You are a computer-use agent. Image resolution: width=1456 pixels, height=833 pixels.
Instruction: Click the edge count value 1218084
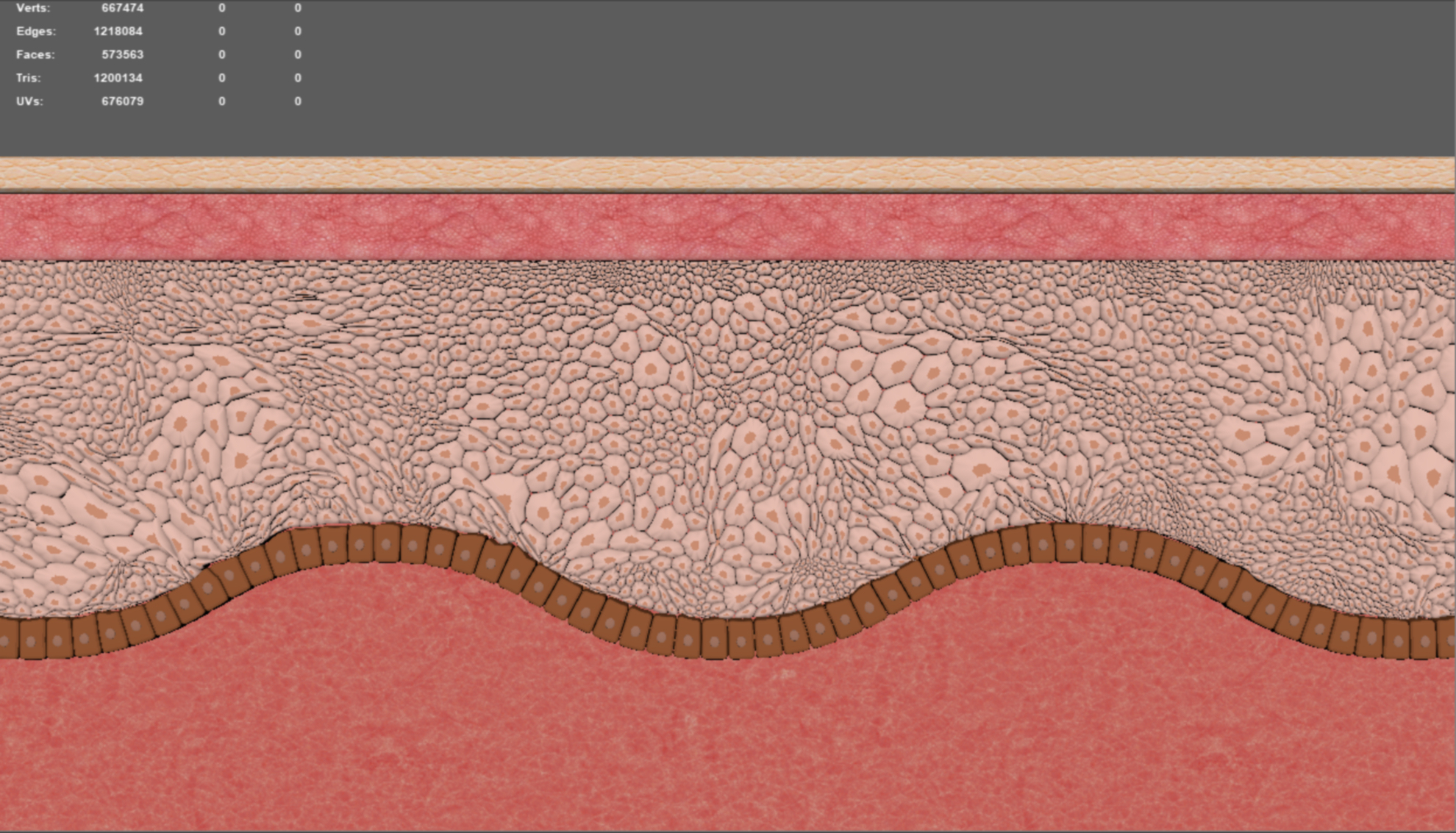tap(118, 32)
